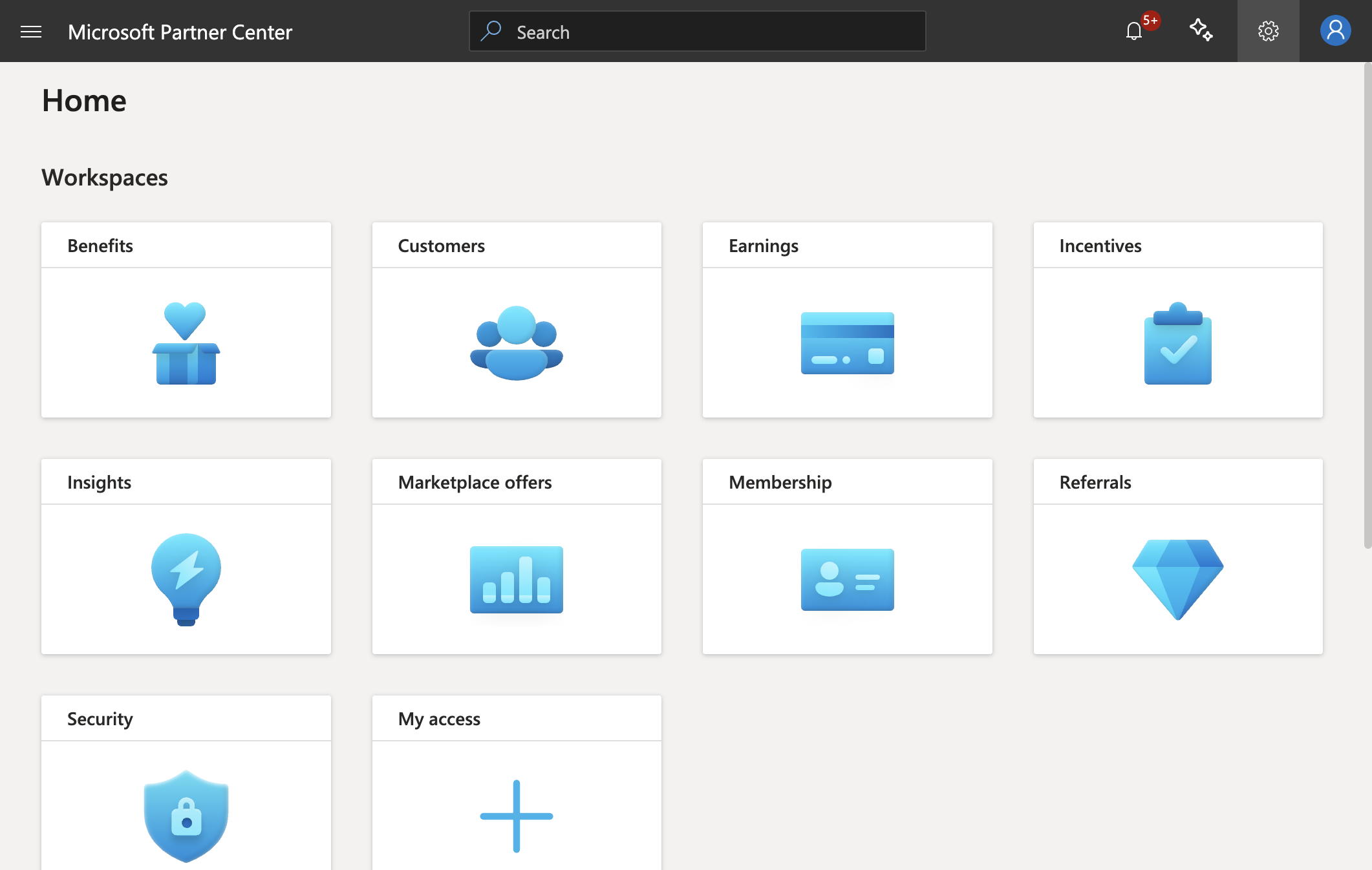Go to Microsoft Partner Center title

coord(180,32)
